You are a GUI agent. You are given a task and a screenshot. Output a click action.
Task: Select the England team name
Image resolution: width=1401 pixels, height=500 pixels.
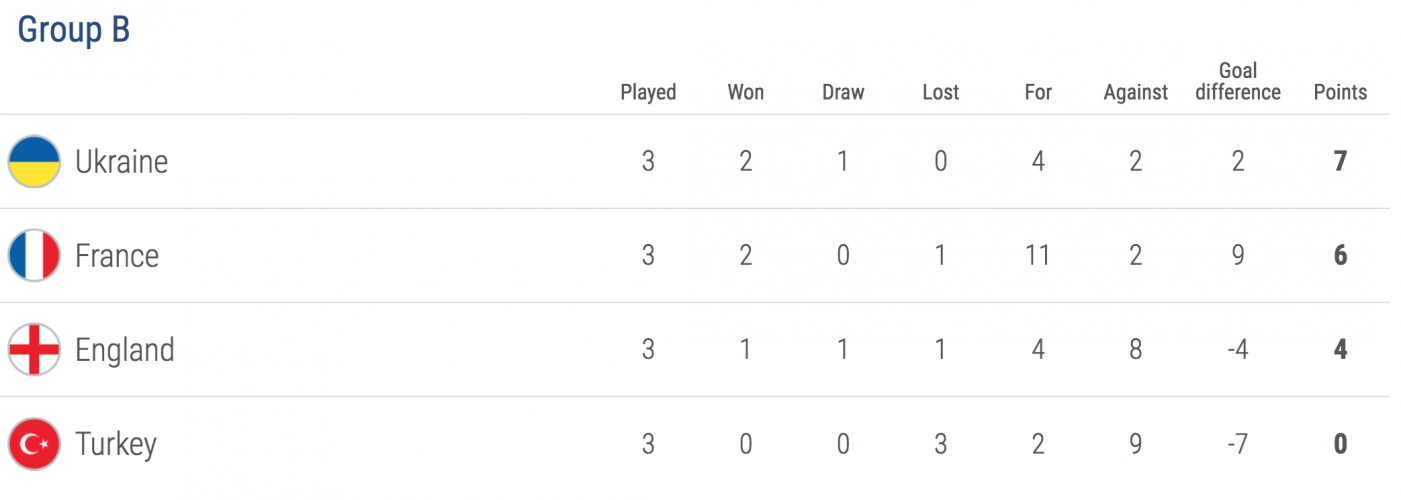point(125,350)
